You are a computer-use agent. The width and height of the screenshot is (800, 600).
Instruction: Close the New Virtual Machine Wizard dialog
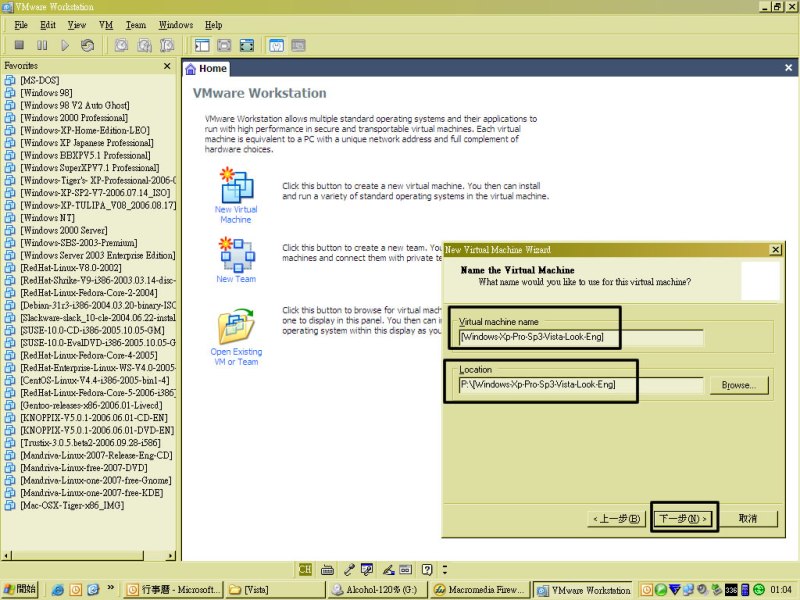click(x=775, y=249)
